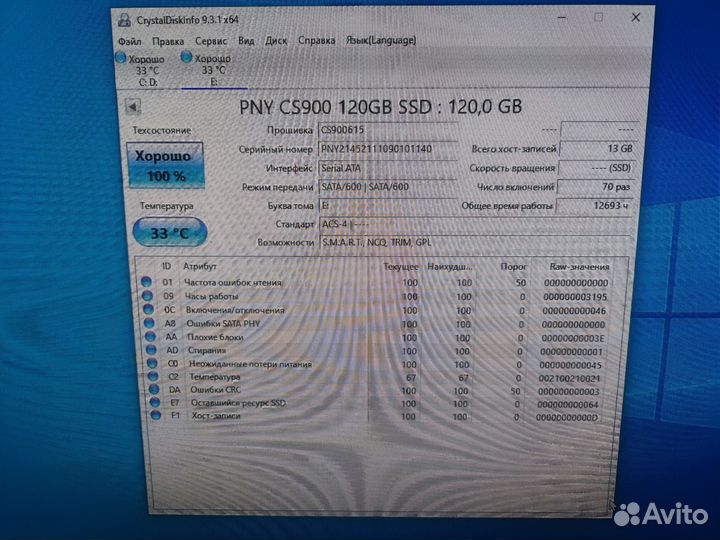Click status icon of Ошибки CRC row

(154, 389)
